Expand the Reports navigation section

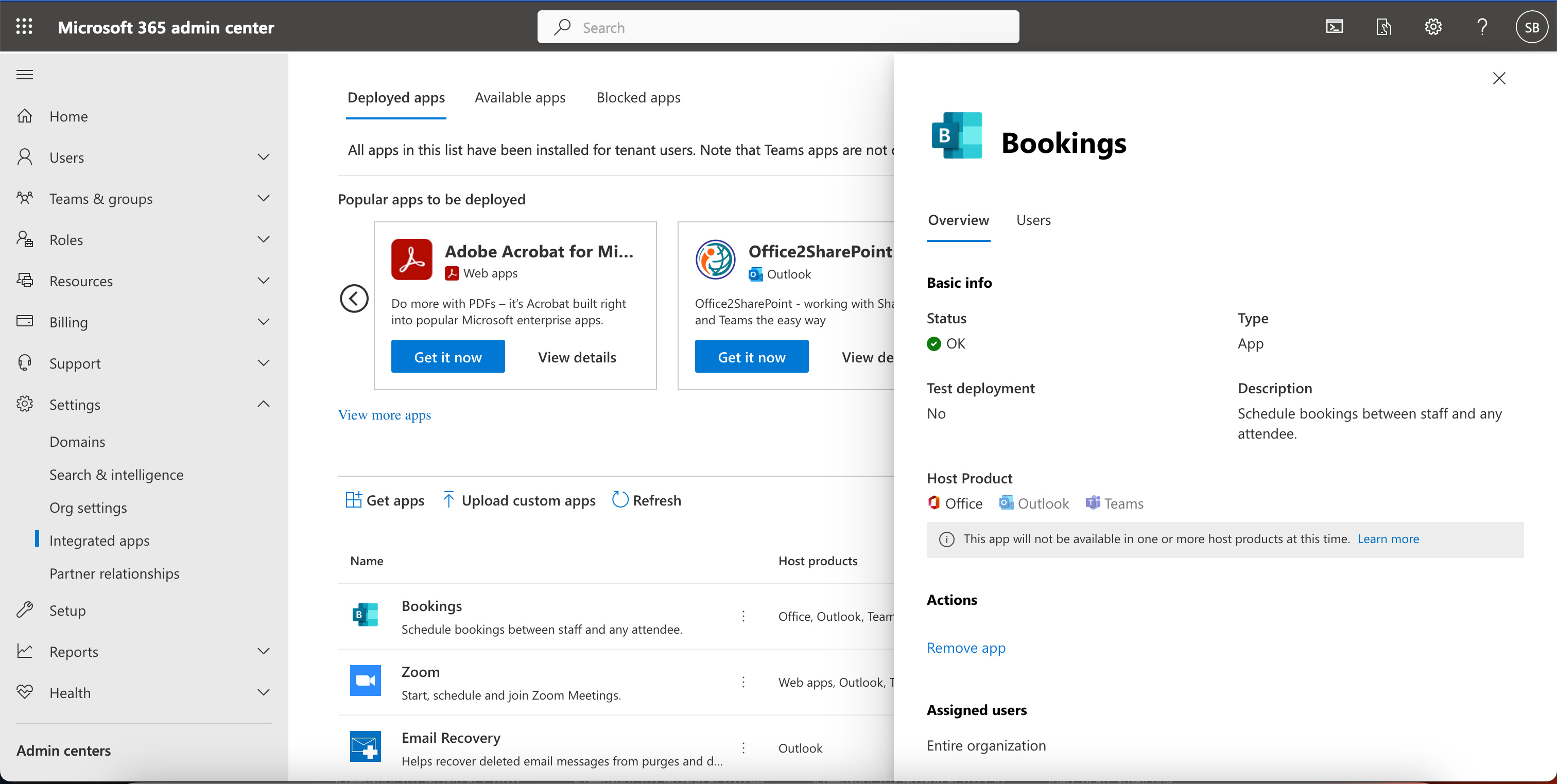(264, 651)
